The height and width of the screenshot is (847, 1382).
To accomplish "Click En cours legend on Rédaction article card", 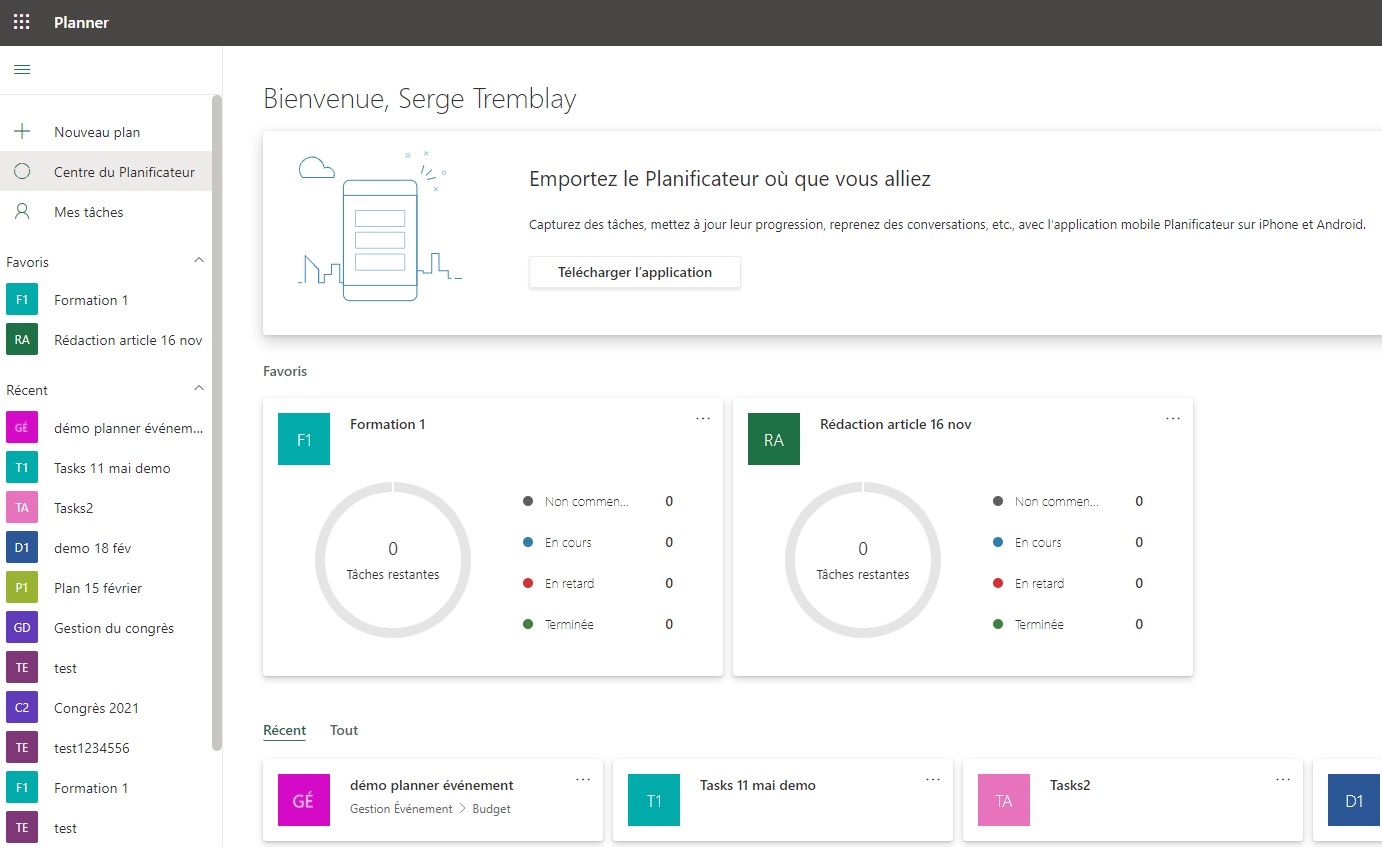I will pos(1038,542).
